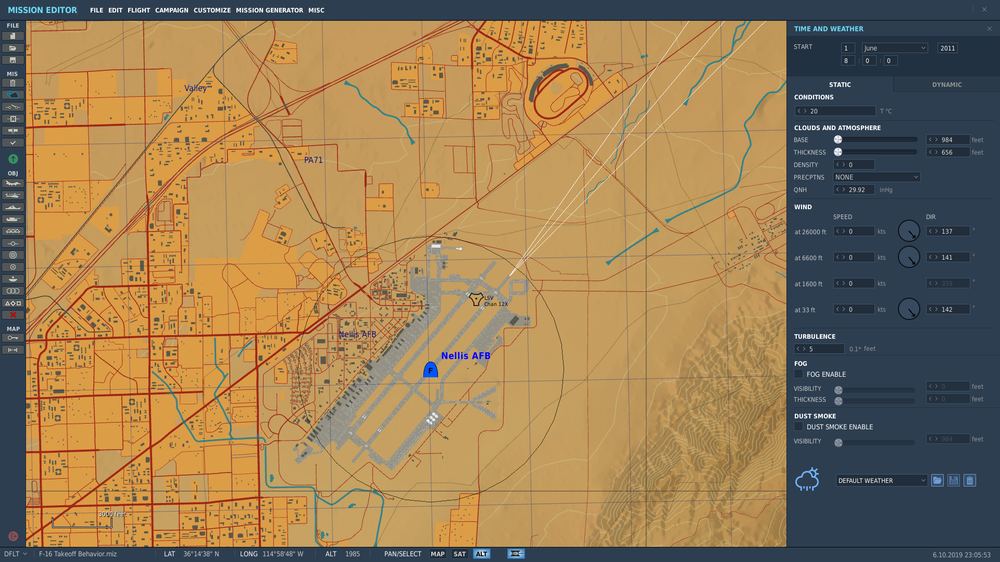This screenshot has width=1000, height=562.
Task: Click the wind direction dial at 6600 ft
Action: click(908, 257)
